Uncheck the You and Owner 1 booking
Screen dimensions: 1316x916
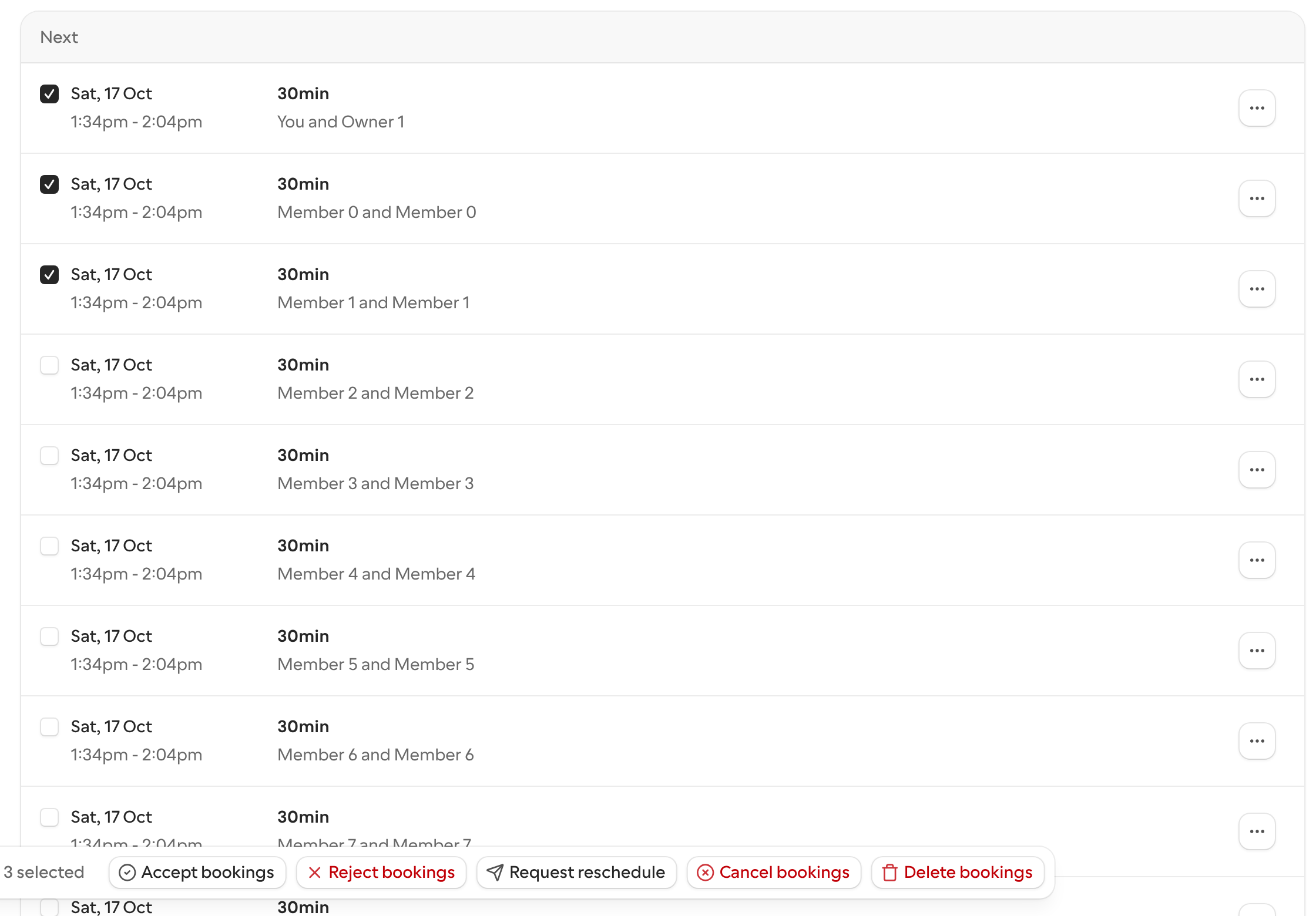pyautogui.click(x=49, y=94)
